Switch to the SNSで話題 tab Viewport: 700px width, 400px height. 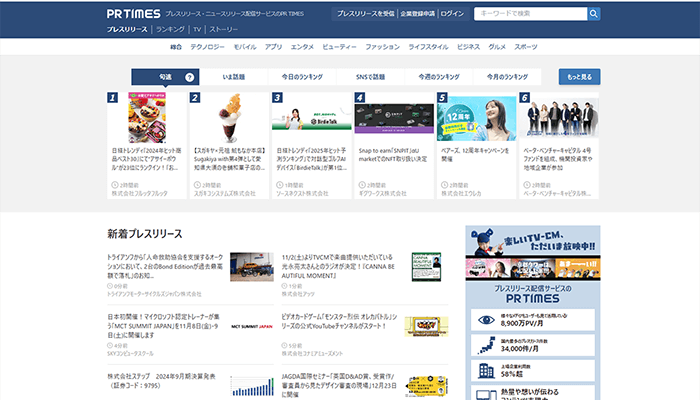point(371,77)
